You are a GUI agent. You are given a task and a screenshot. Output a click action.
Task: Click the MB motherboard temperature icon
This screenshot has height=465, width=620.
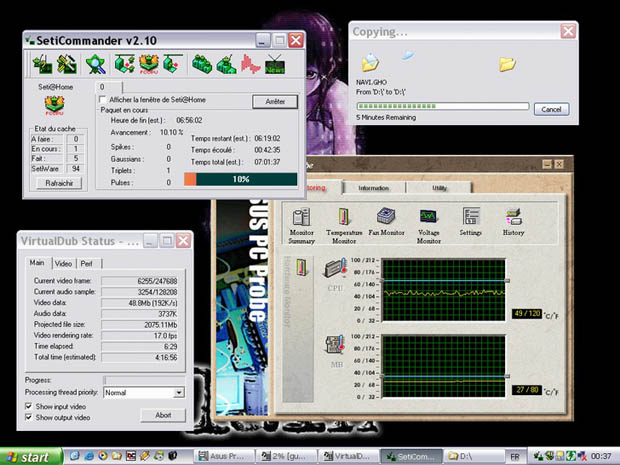335,344
